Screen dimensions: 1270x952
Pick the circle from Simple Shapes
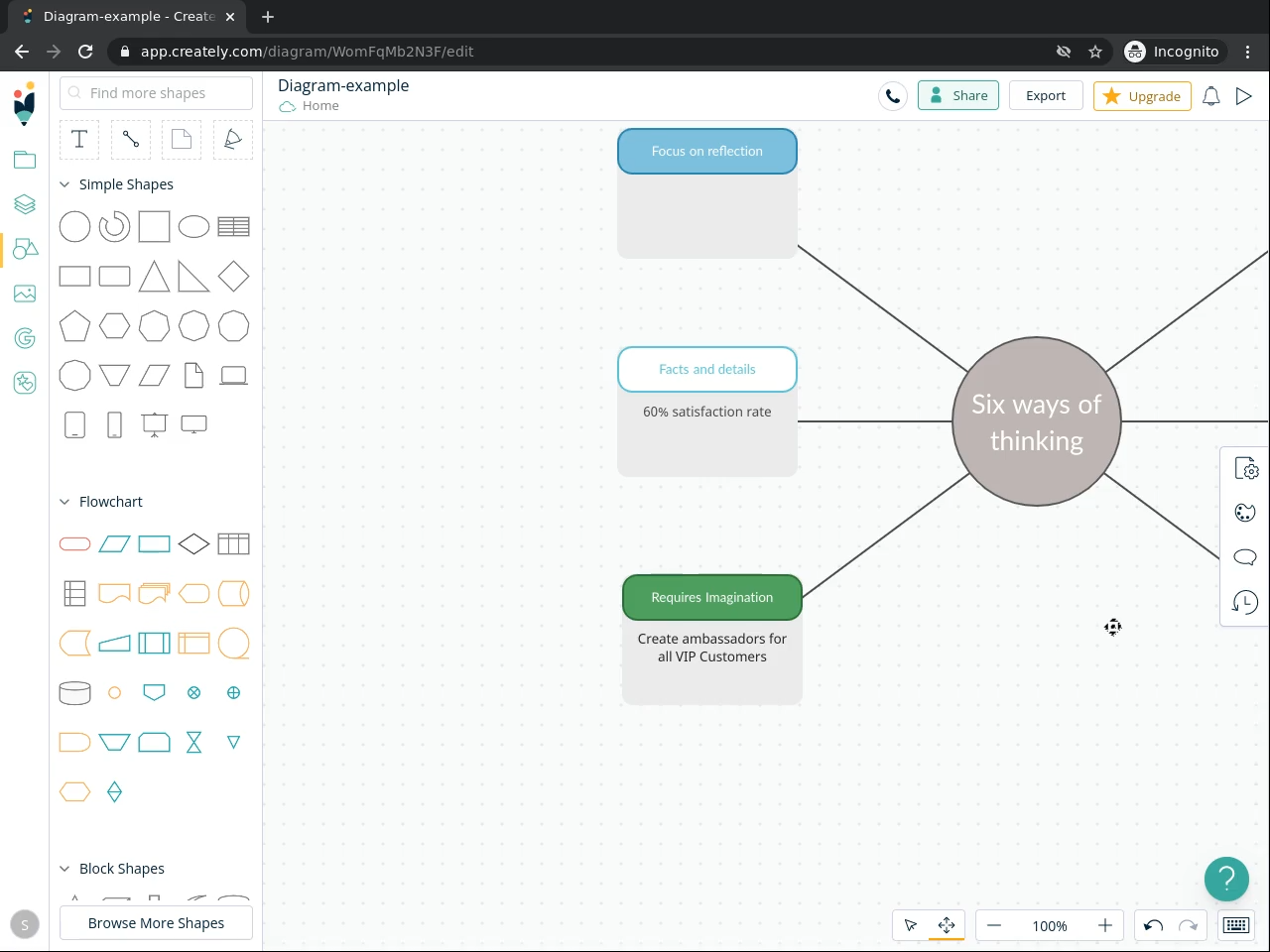tap(74, 227)
